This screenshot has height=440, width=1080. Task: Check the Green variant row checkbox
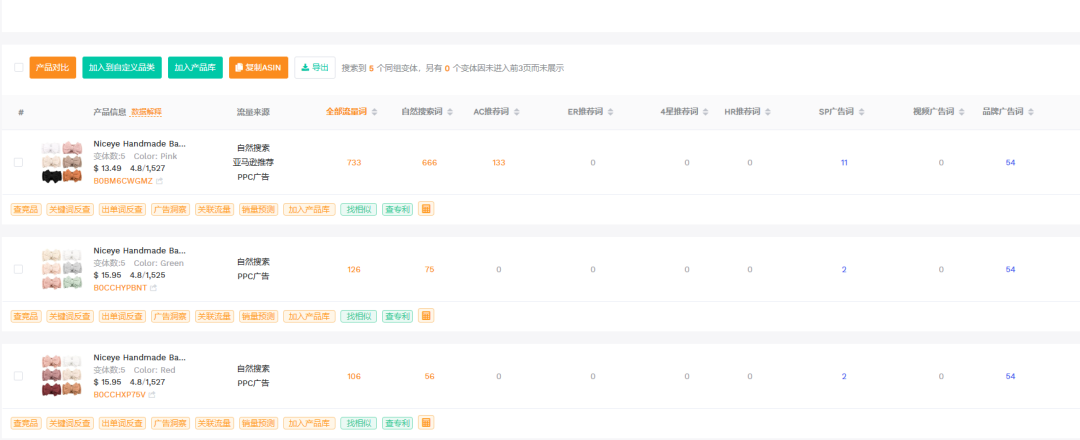19,269
